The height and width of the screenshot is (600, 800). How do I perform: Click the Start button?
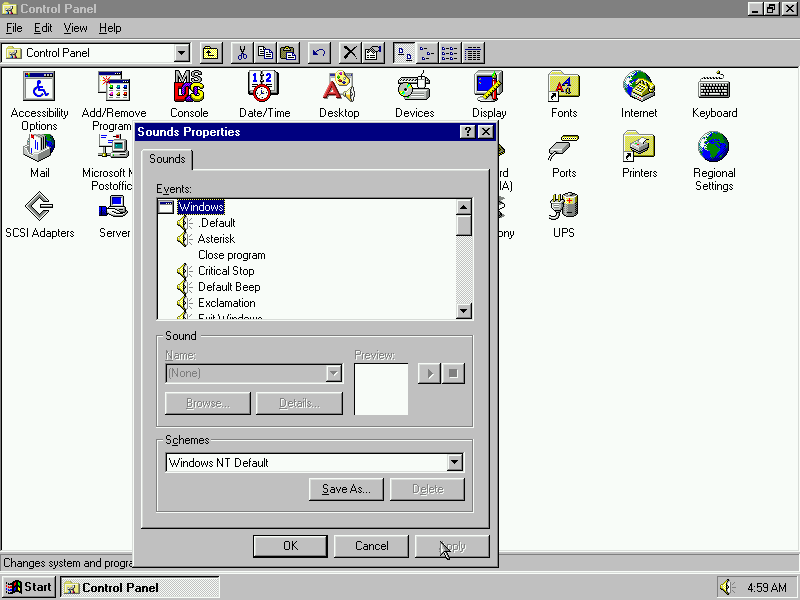click(x=29, y=587)
